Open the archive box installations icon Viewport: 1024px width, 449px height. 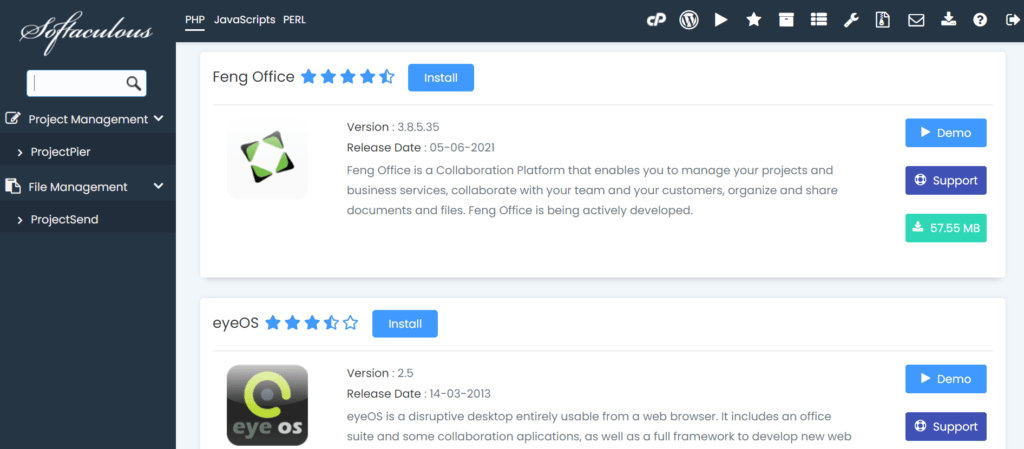786,20
